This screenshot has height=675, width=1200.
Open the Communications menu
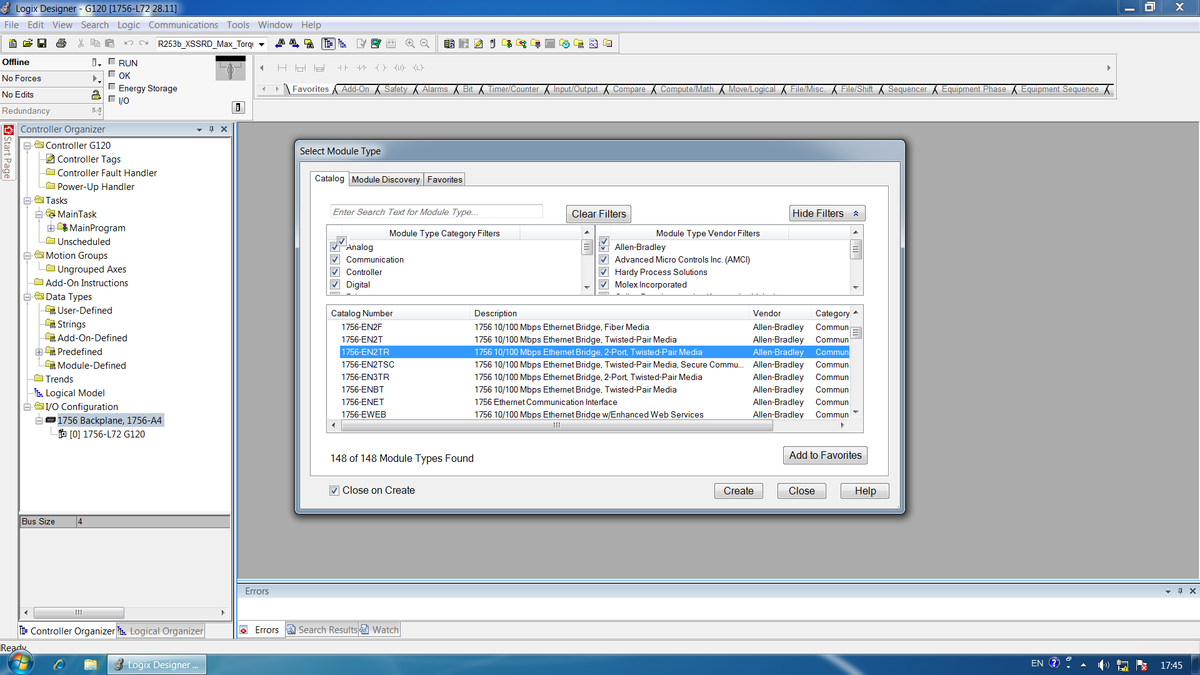[x=183, y=25]
